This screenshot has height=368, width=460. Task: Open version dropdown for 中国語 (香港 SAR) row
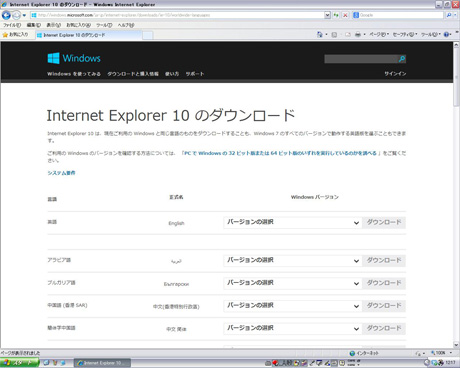293,306
